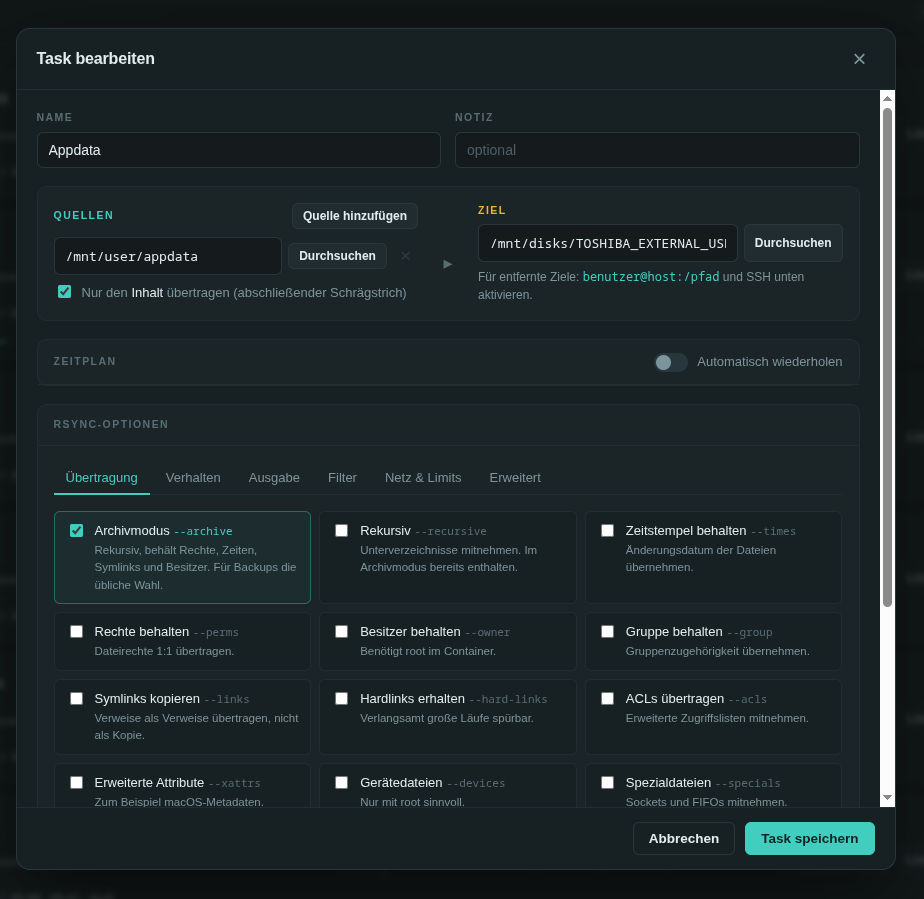Check Erweiterte Attribute --xattrs option
The width and height of the screenshot is (924, 899).
click(x=77, y=782)
